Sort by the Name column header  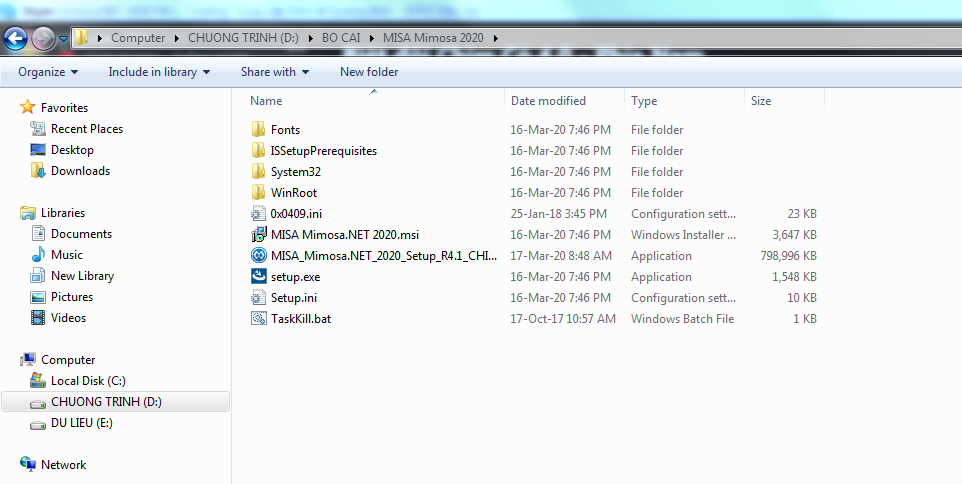pyautogui.click(x=266, y=101)
